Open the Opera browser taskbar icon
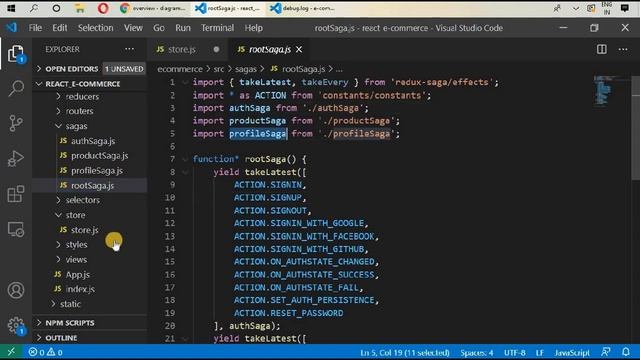The height and width of the screenshot is (360, 640). pyautogui.click(x=103, y=8)
